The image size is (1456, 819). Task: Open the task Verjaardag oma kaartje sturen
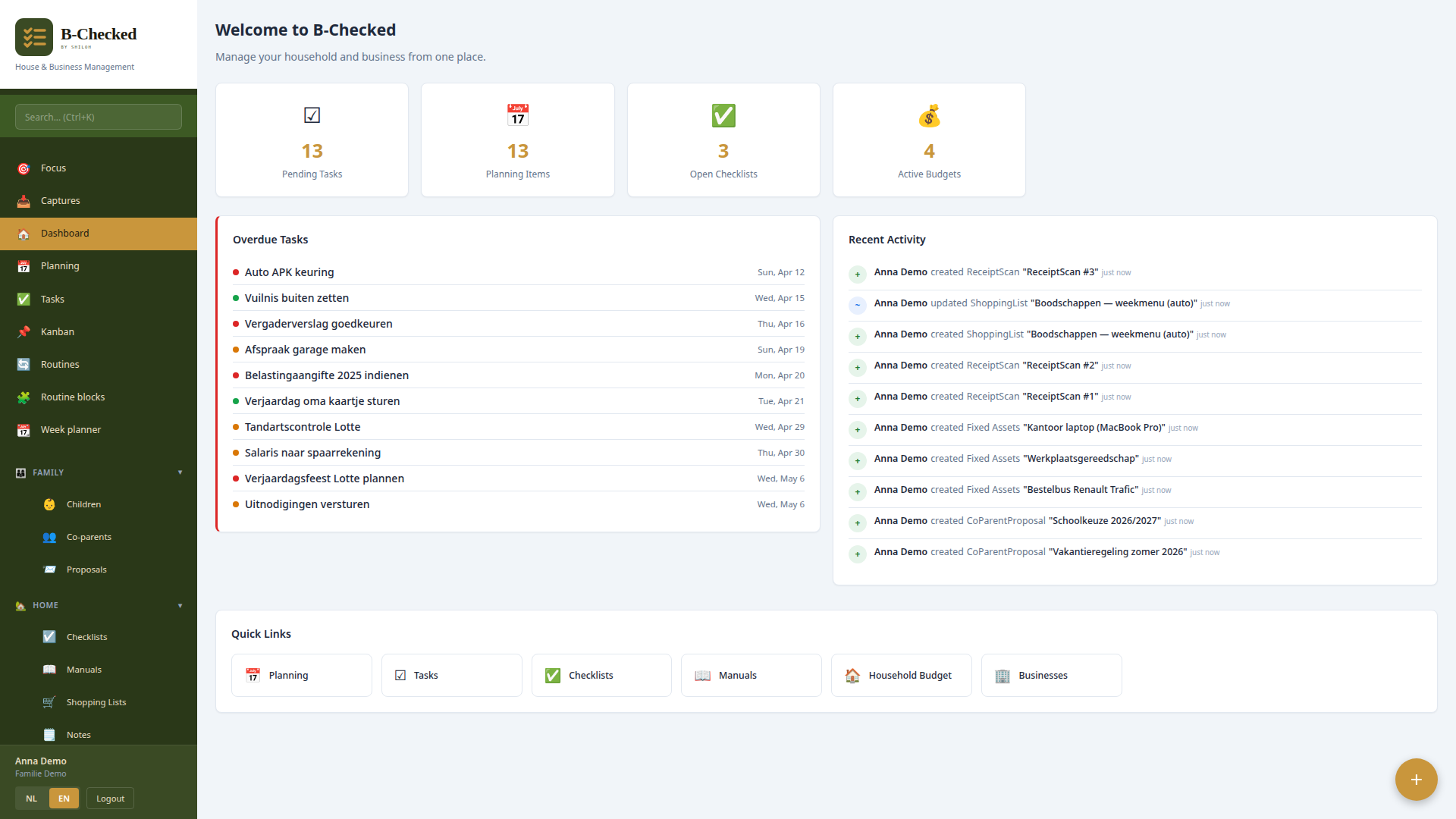coord(519,401)
